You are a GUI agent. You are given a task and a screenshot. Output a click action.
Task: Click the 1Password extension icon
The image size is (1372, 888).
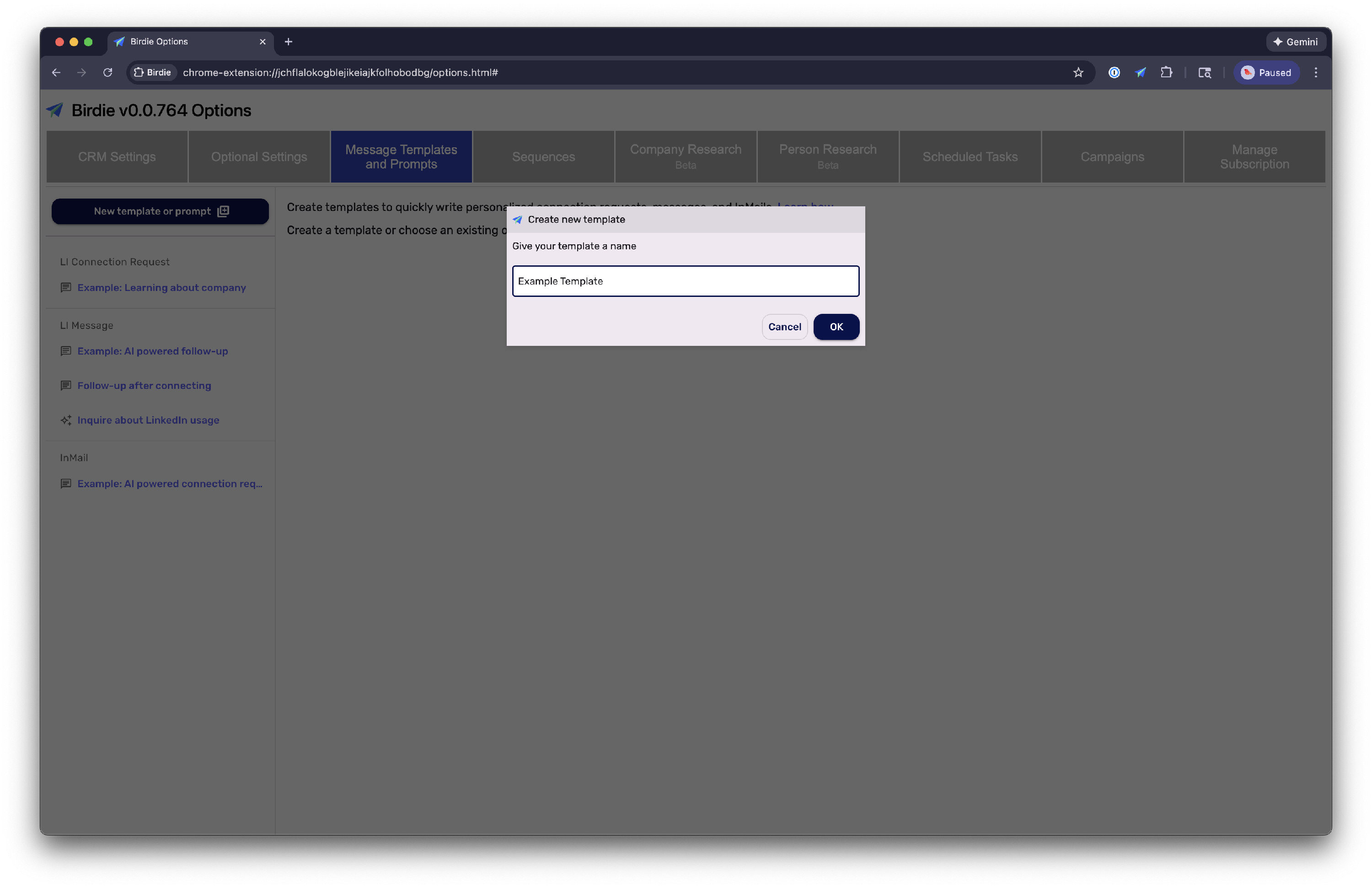[x=1114, y=73]
